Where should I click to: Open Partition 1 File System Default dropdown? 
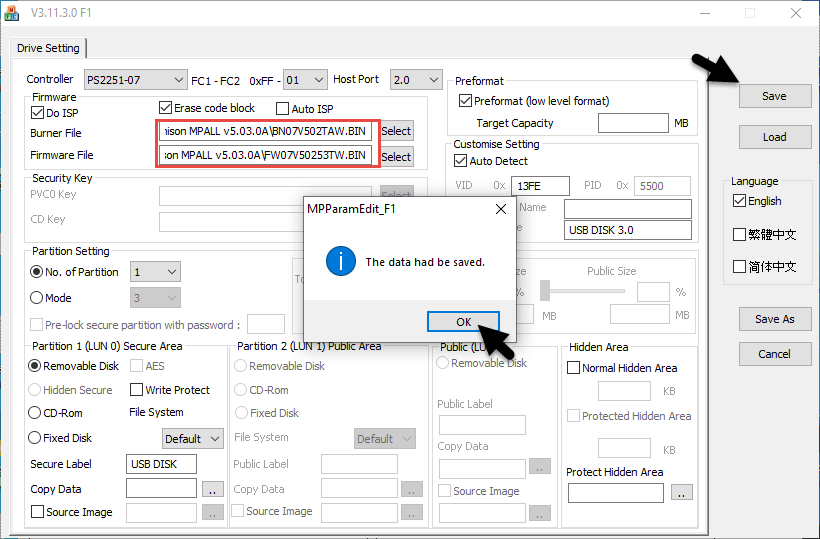(193, 439)
